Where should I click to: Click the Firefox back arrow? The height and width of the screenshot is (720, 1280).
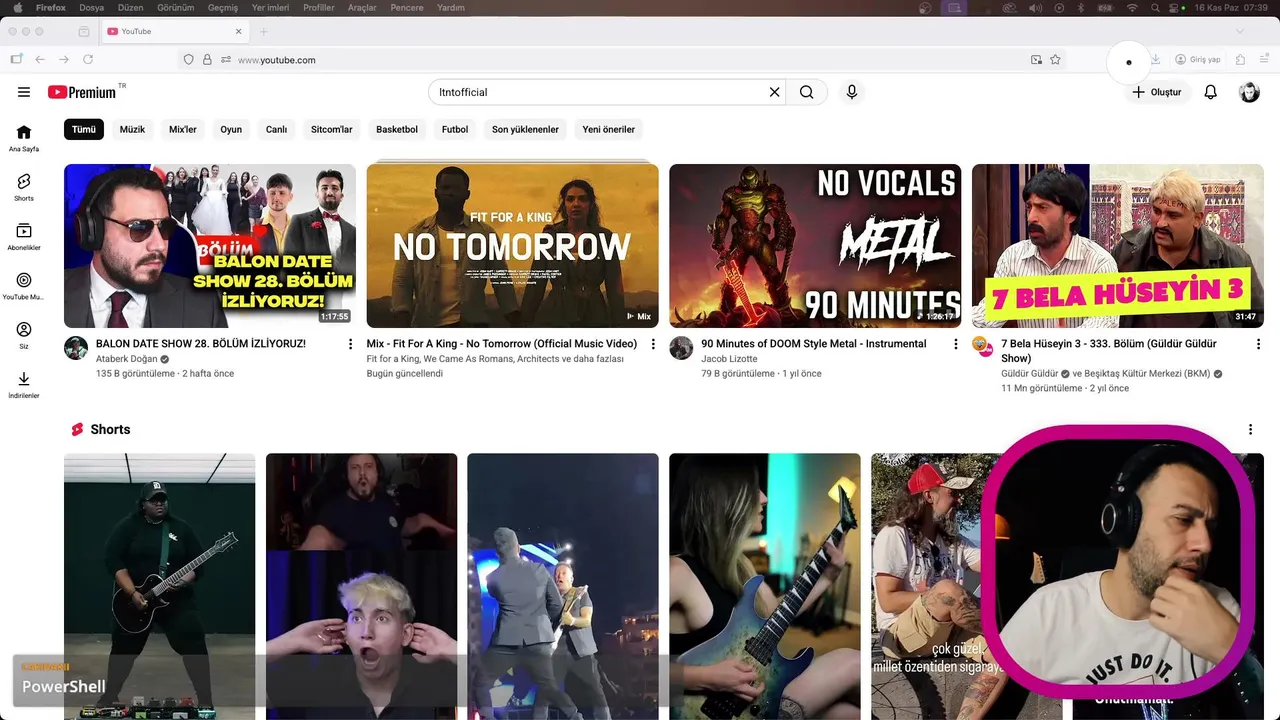tap(40, 60)
